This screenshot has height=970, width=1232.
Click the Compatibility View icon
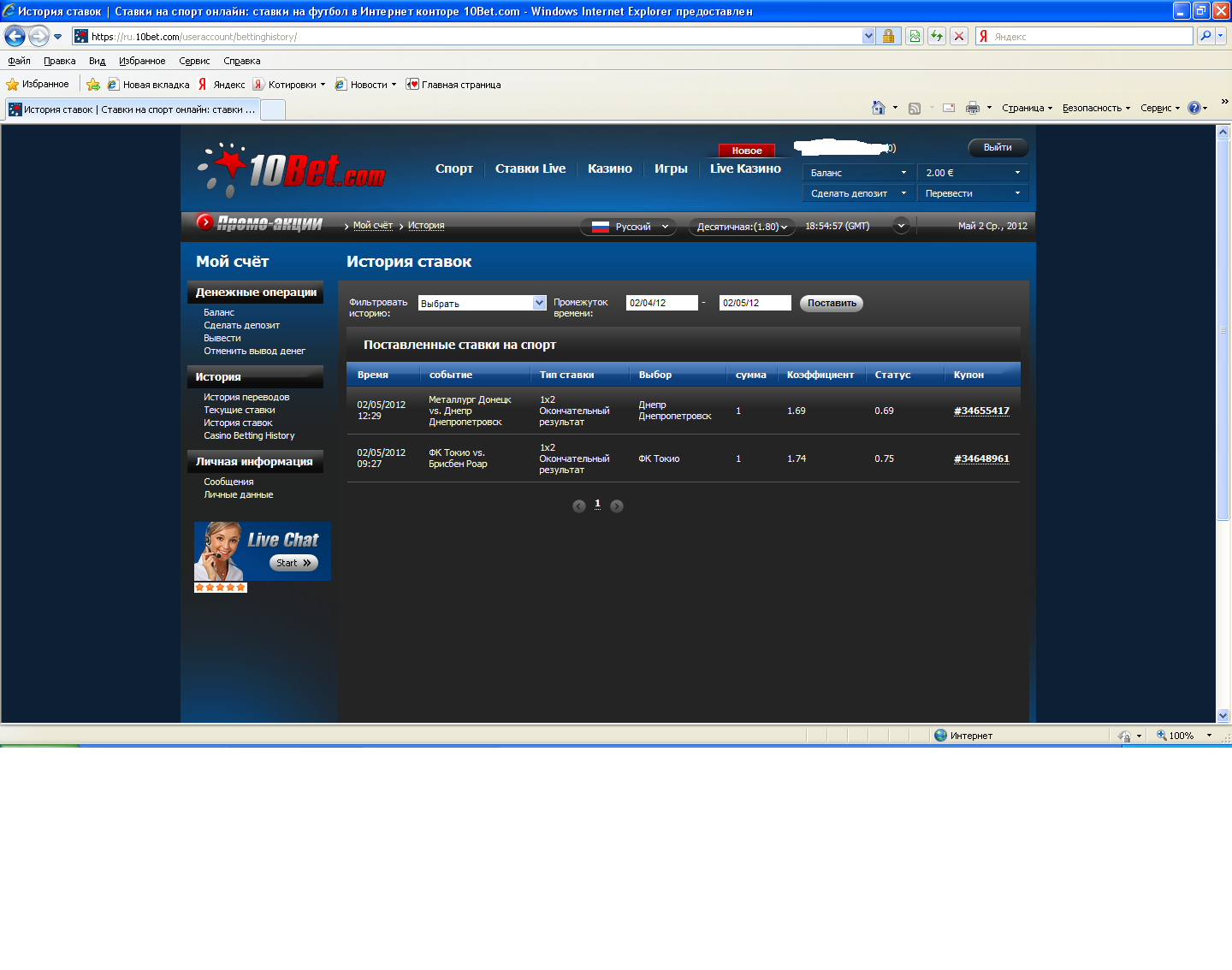915,36
